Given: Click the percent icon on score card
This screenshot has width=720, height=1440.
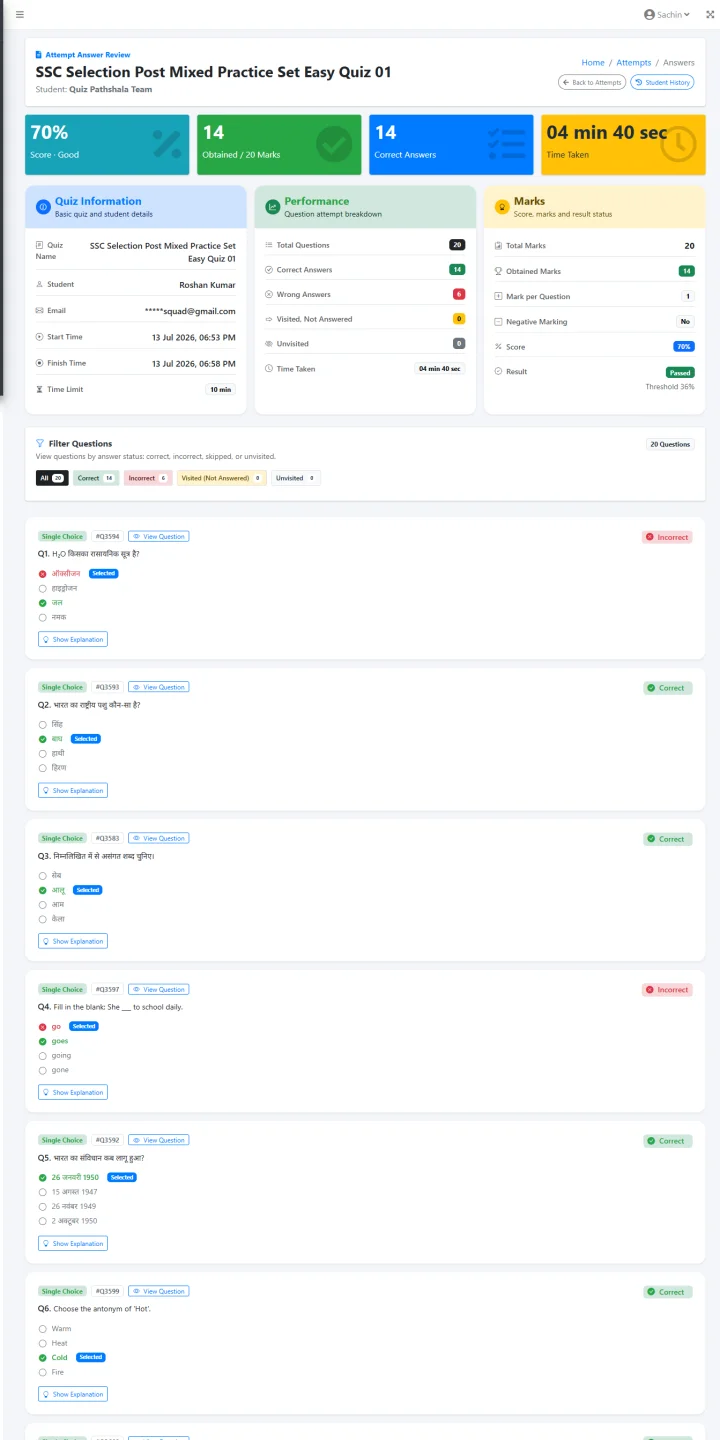Looking at the screenshot, I should 167,144.
